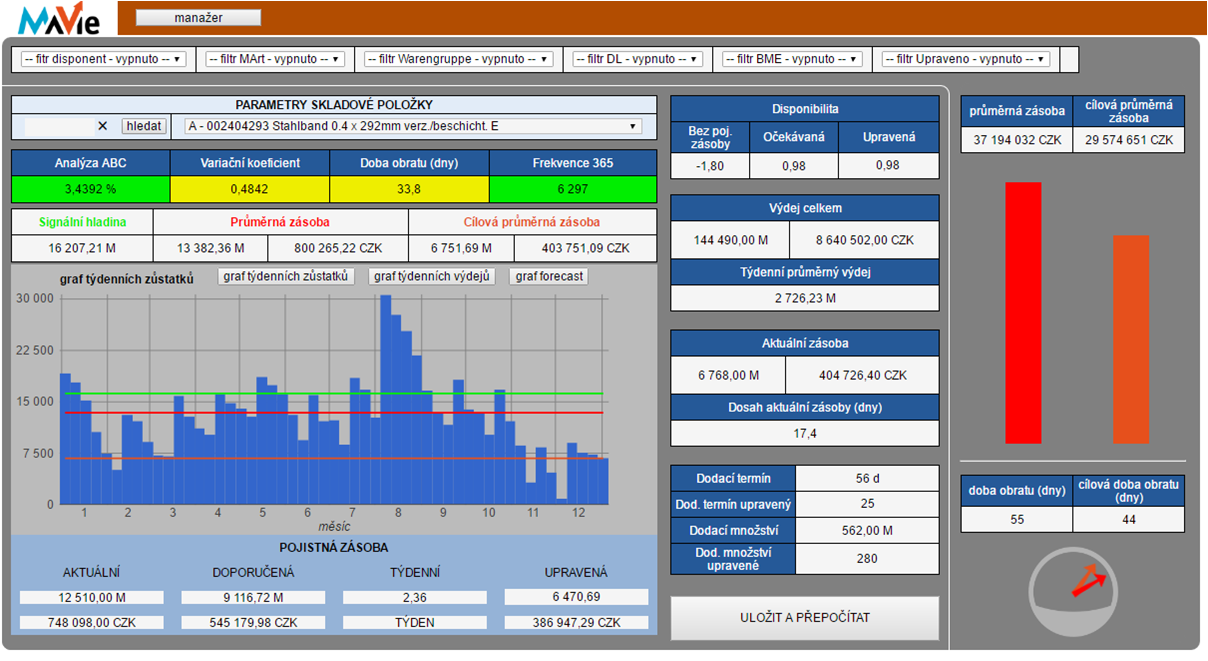The height and width of the screenshot is (661, 1208).
Task: Edit Dod. termín upravený value 25
Action: [x=868, y=504]
